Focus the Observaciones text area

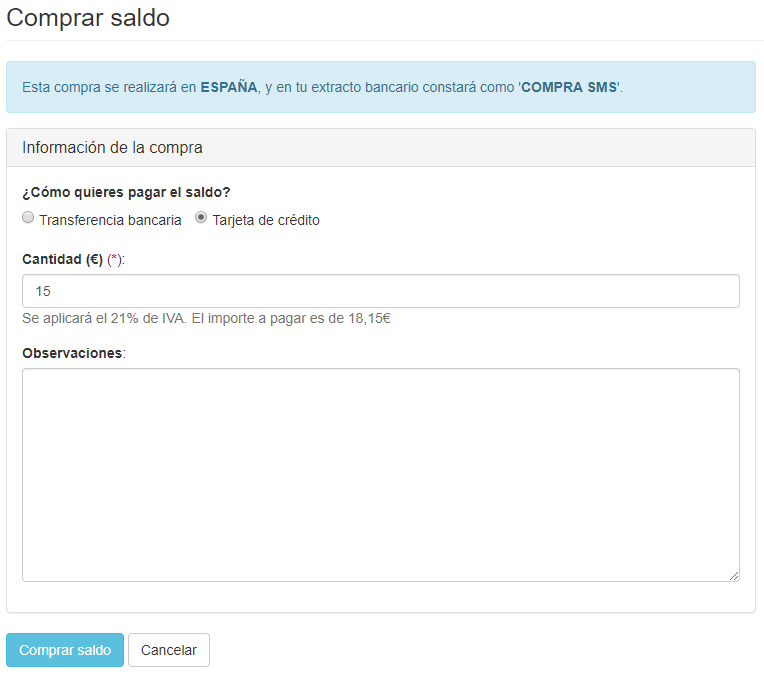(380, 474)
